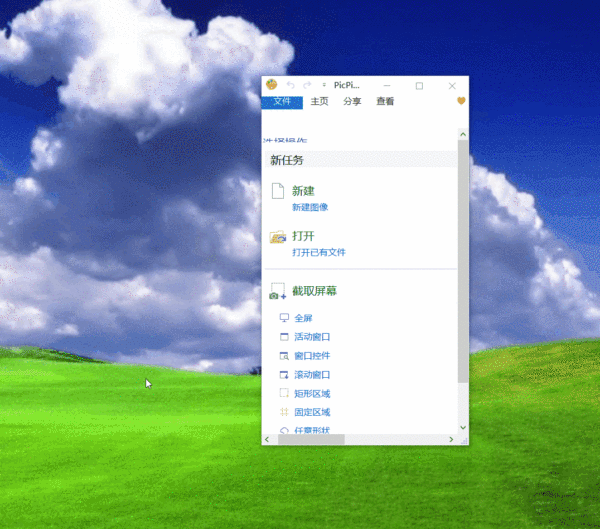Image resolution: width=600 pixels, height=529 pixels.
Task: Undo using the title bar arrow
Action: [x=290, y=85]
